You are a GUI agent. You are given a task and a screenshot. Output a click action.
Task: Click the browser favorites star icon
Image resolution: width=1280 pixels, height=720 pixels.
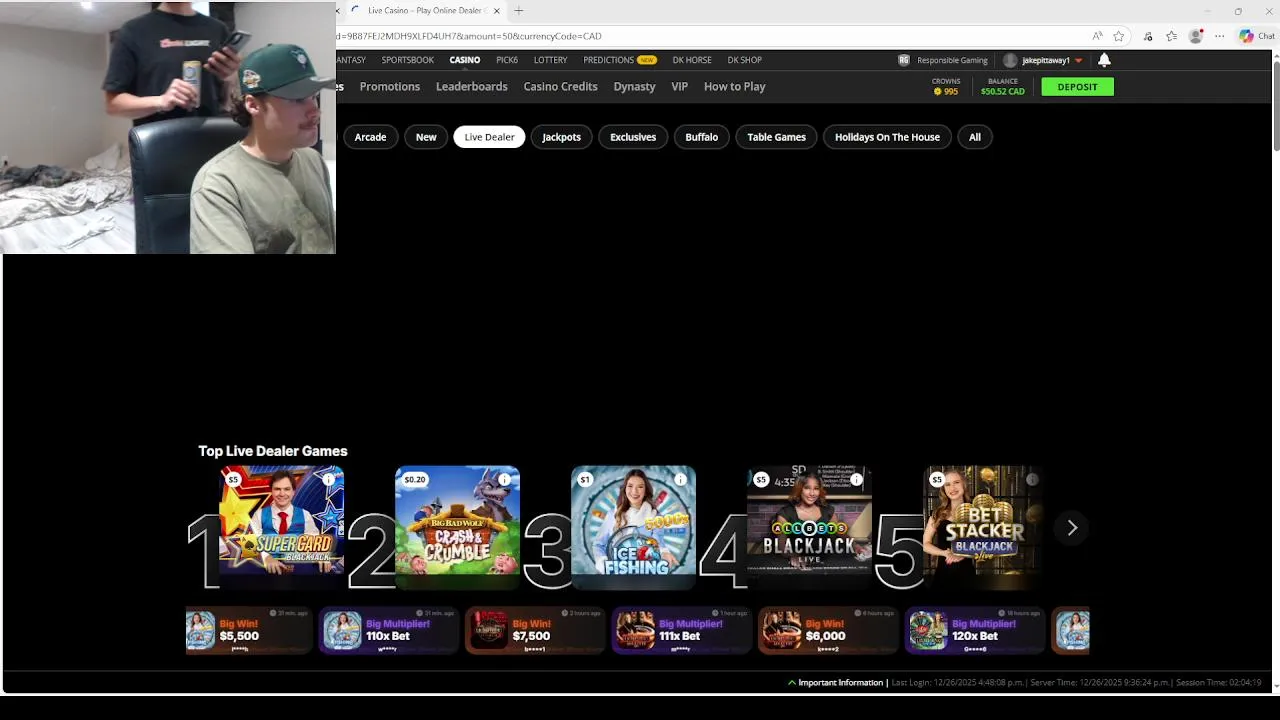point(1119,36)
